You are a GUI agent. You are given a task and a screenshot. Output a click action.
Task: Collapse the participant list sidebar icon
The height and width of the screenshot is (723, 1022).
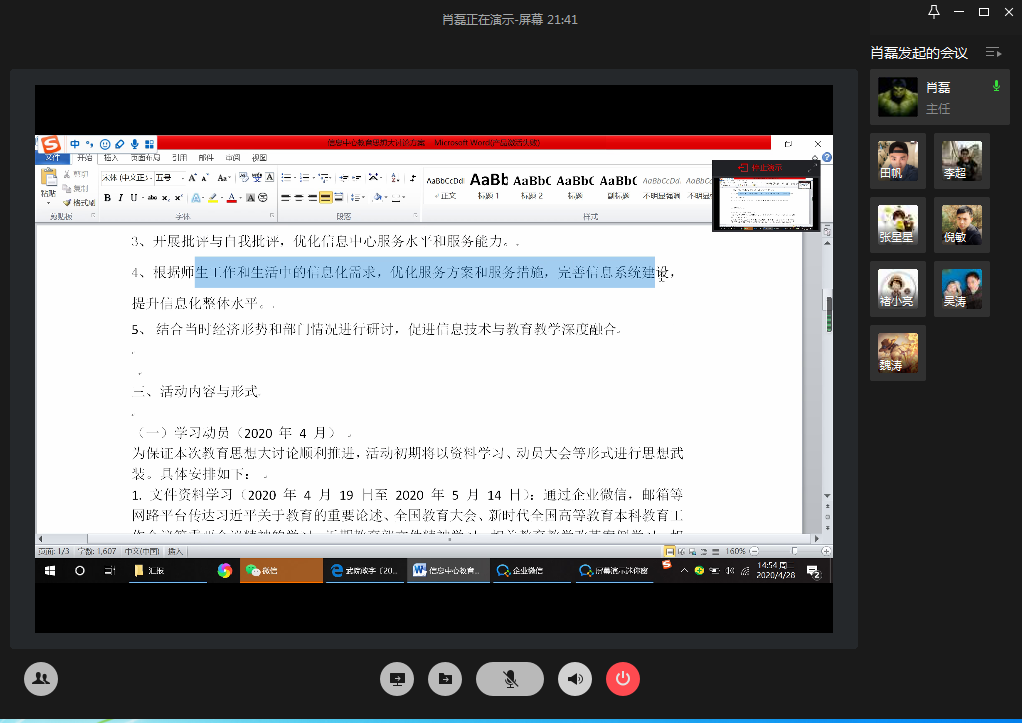coord(993,52)
